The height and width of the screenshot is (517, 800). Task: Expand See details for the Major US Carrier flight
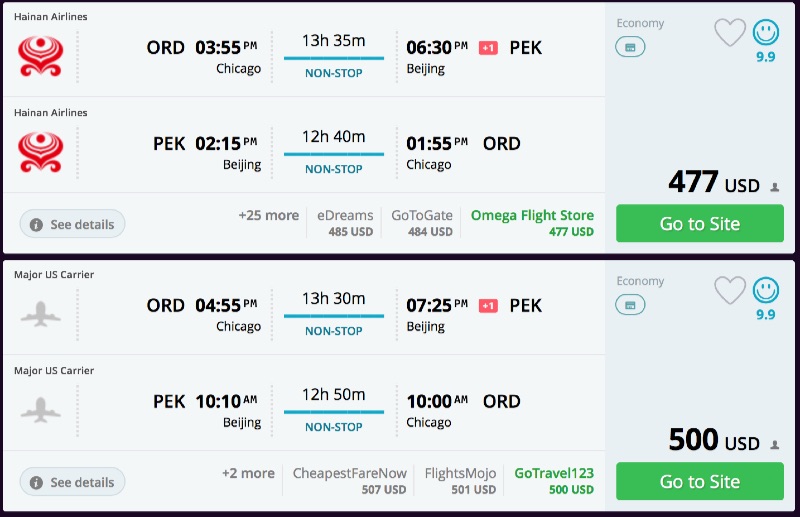(x=72, y=483)
